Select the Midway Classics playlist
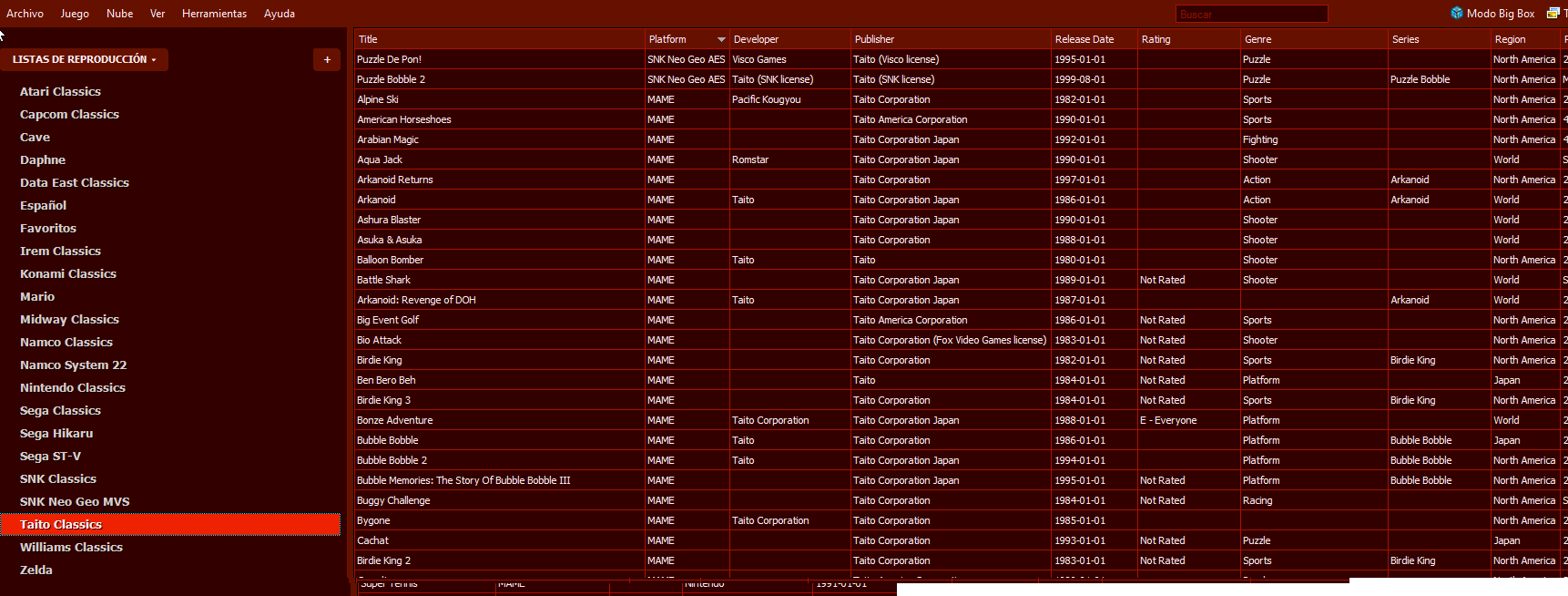 [x=170, y=319]
